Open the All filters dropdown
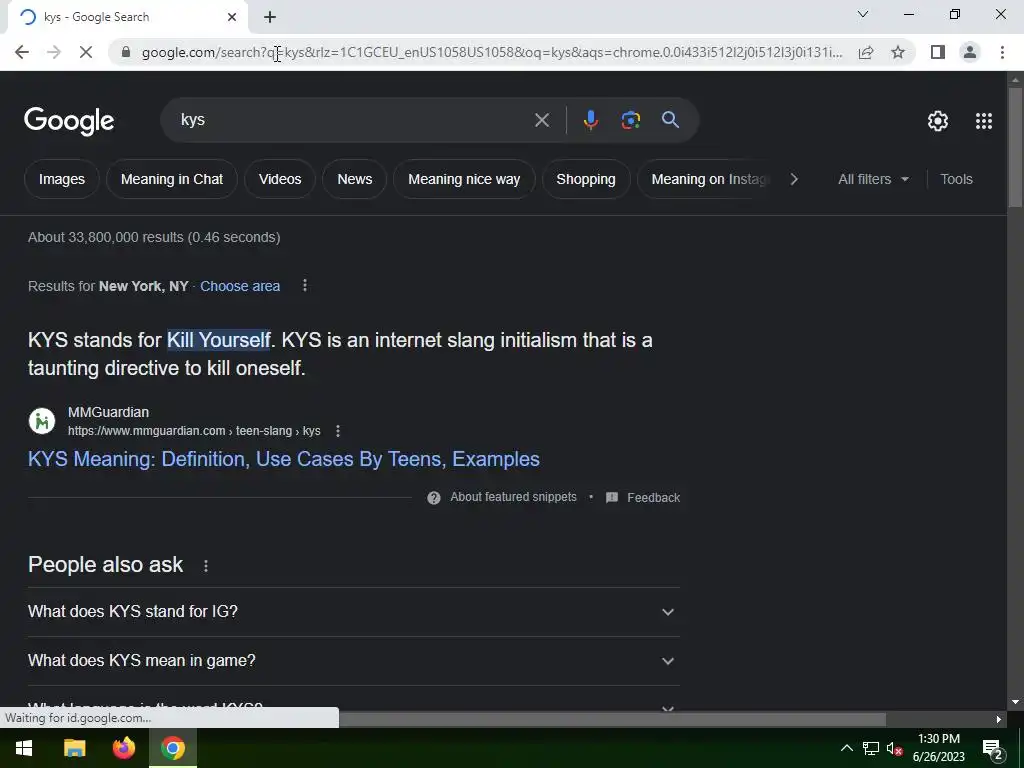 point(873,179)
